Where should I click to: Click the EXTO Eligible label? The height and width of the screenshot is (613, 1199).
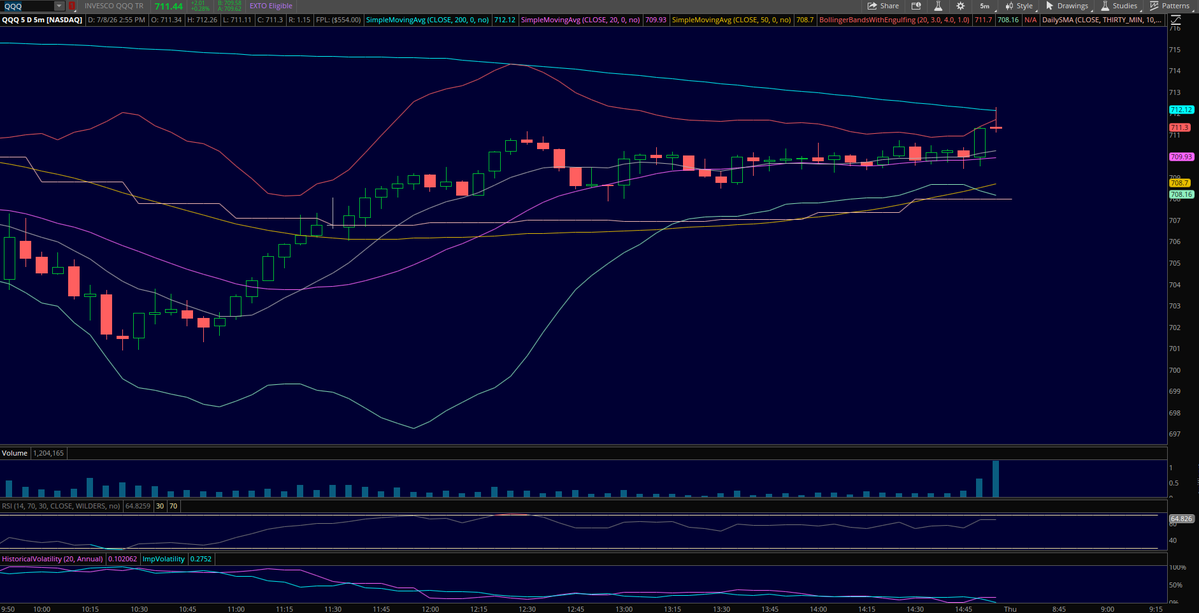point(271,5)
